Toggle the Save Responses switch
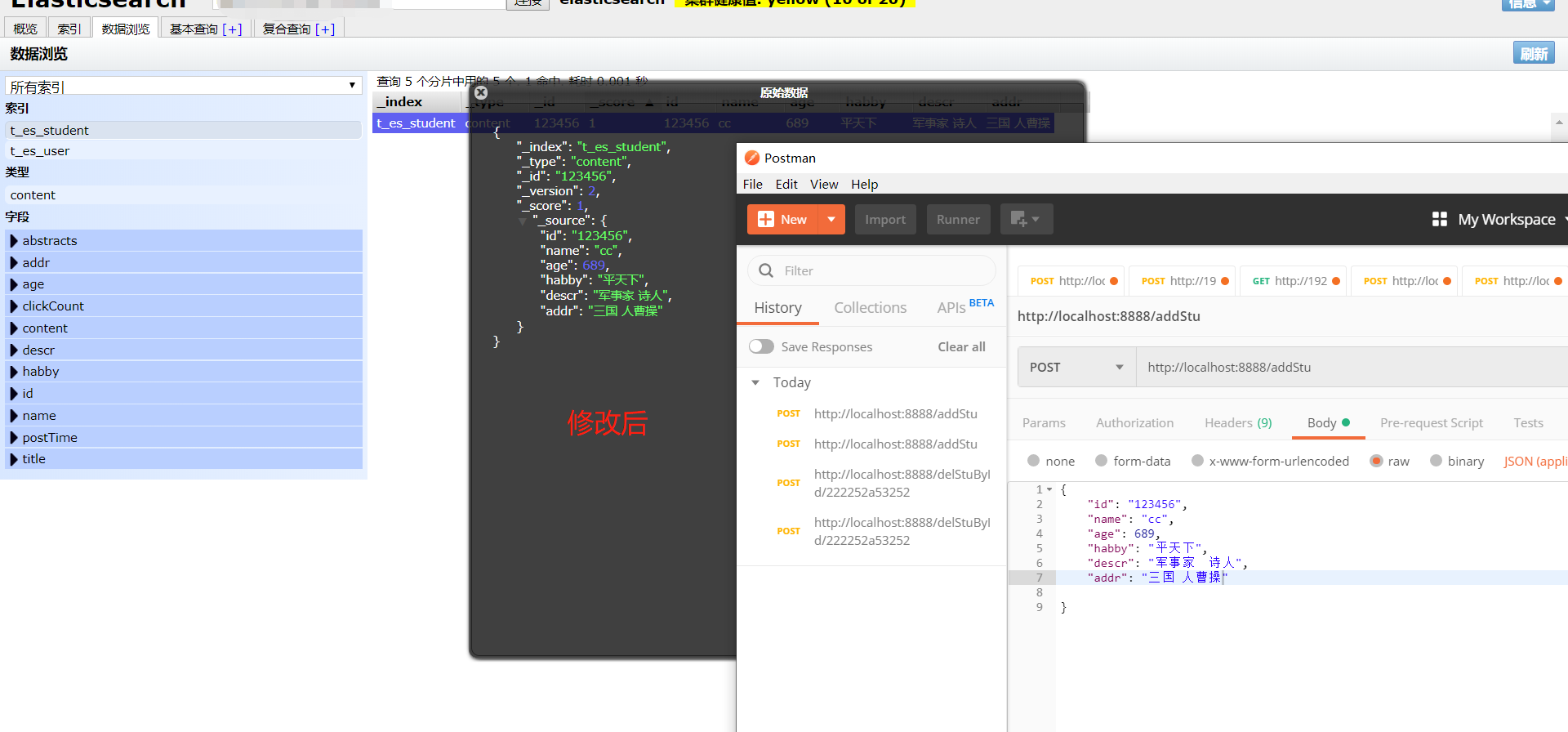 point(761,346)
